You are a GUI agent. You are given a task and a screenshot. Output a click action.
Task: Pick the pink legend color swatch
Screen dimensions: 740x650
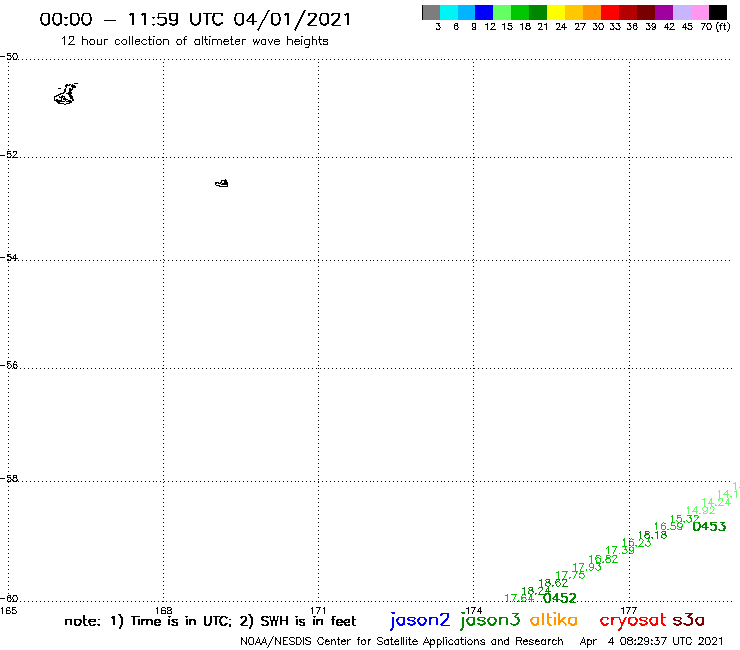click(x=699, y=12)
